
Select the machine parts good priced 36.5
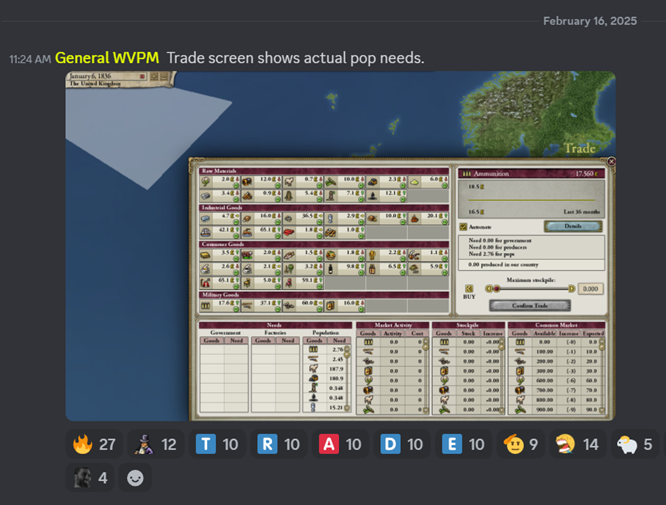[x=303, y=219]
